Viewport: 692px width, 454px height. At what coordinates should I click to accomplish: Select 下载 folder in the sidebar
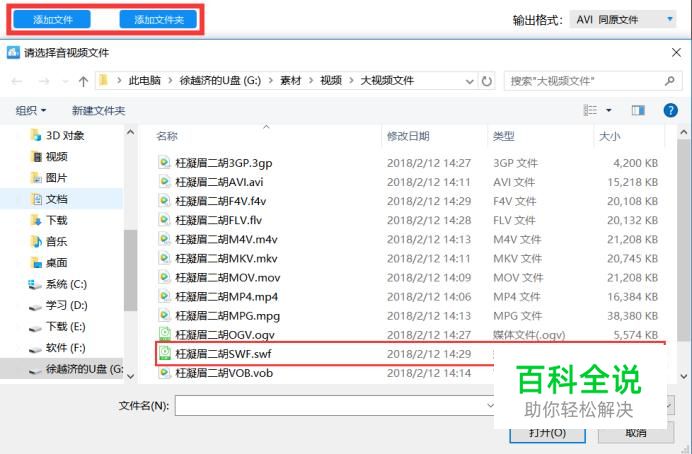point(49,220)
